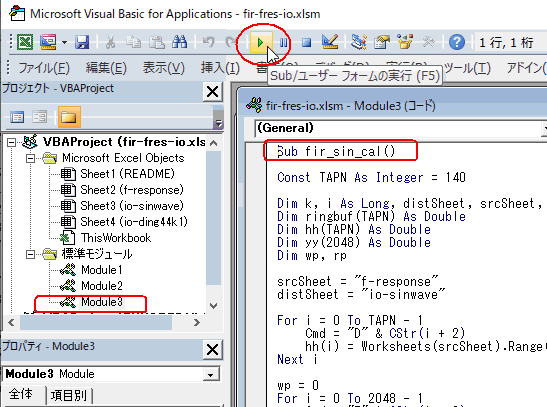Click the Reset stop icon
This screenshot has width=547, height=407.
[x=306, y=43]
